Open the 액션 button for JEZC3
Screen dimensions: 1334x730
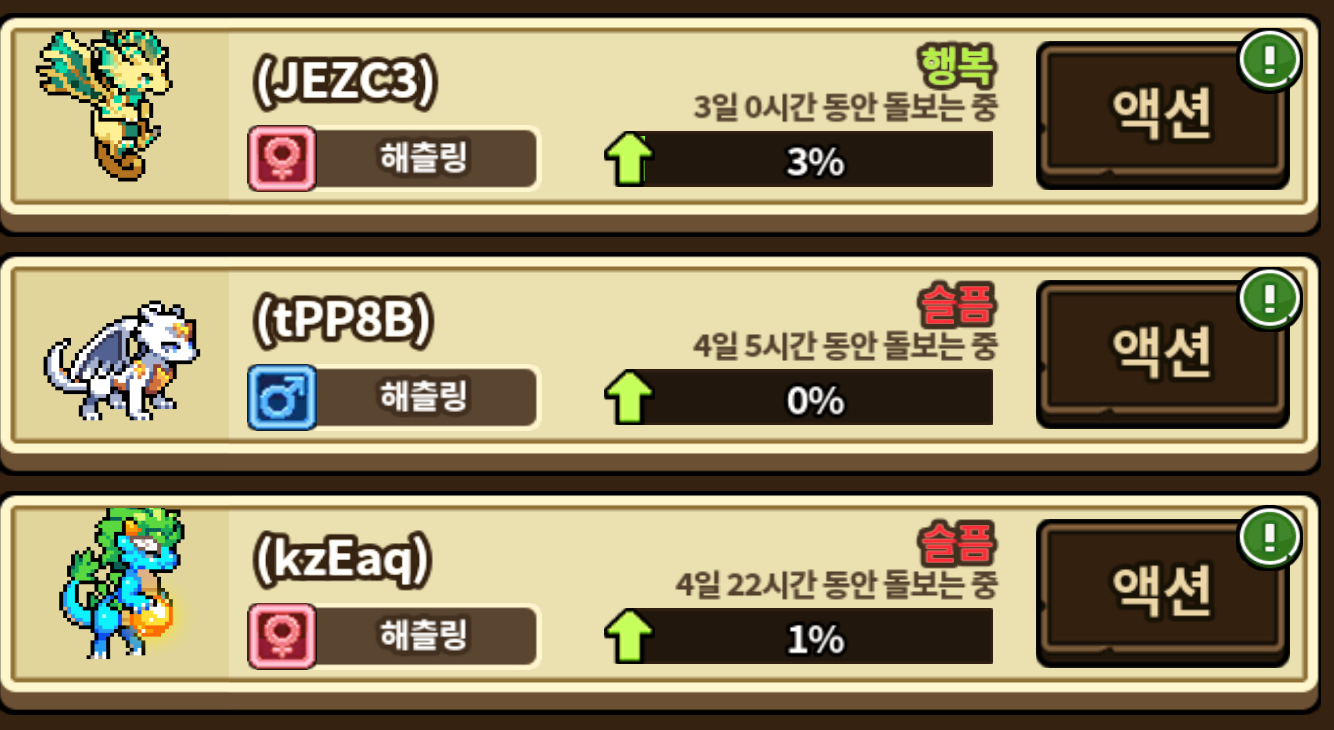click(1162, 115)
